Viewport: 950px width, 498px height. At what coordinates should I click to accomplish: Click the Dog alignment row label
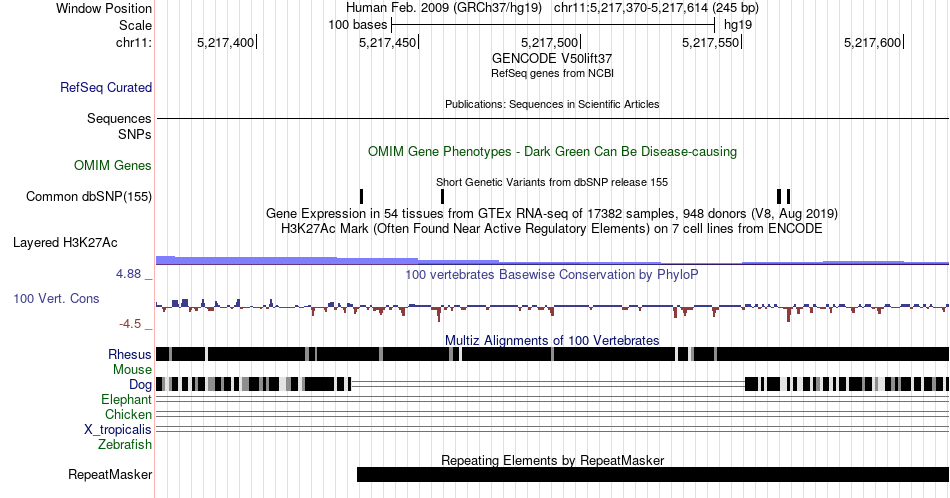[140, 385]
